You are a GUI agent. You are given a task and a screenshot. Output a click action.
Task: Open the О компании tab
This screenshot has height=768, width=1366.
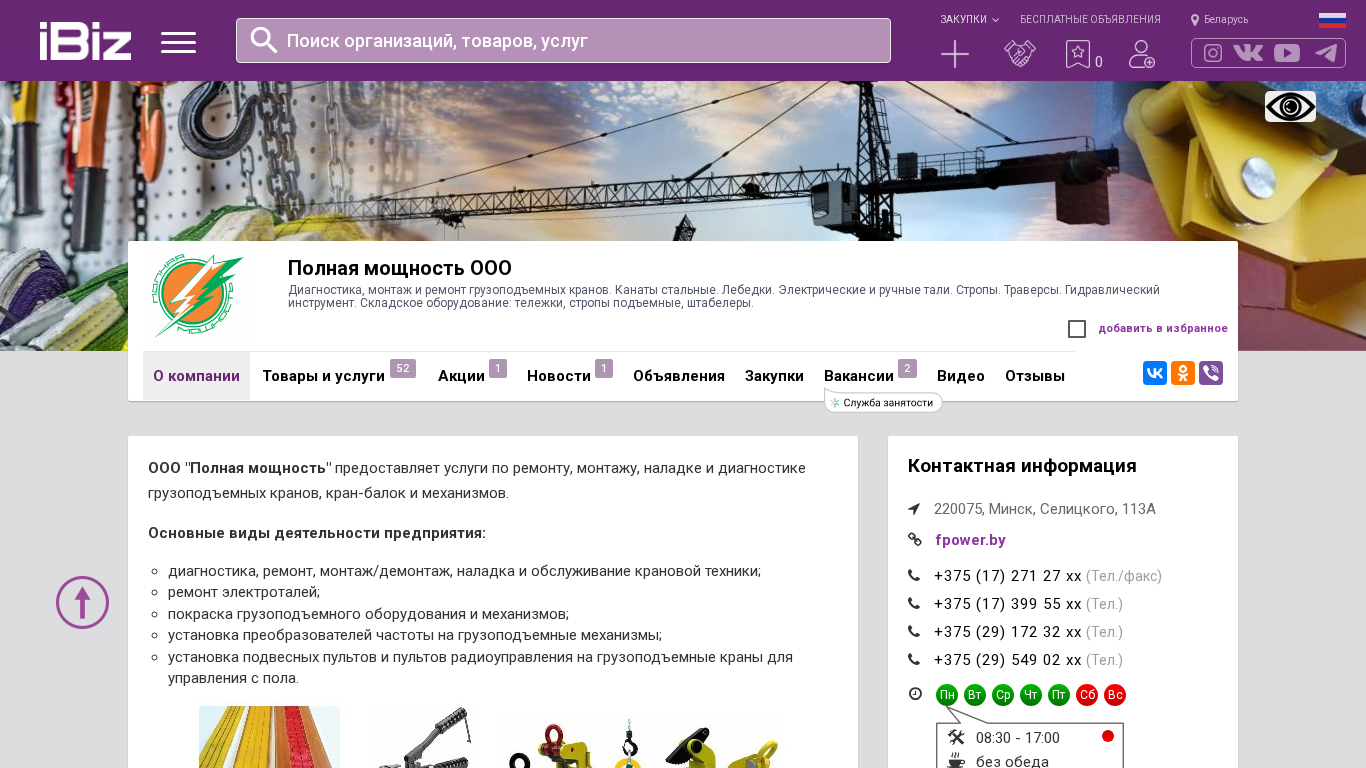tap(196, 376)
